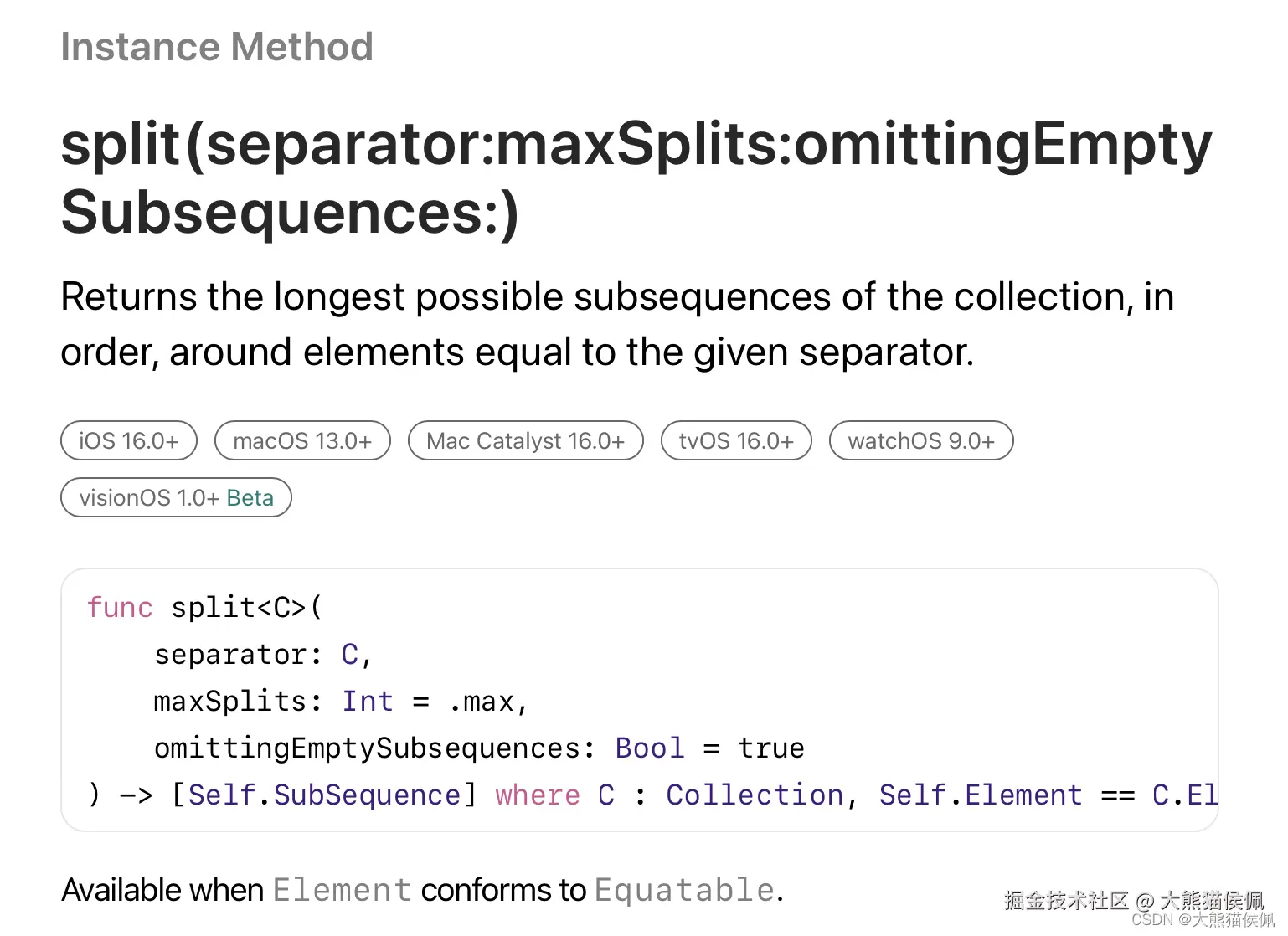This screenshot has height=936, width=1288.
Task: Click the tvOS 16.0+ availability badge
Action: click(x=736, y=441)
